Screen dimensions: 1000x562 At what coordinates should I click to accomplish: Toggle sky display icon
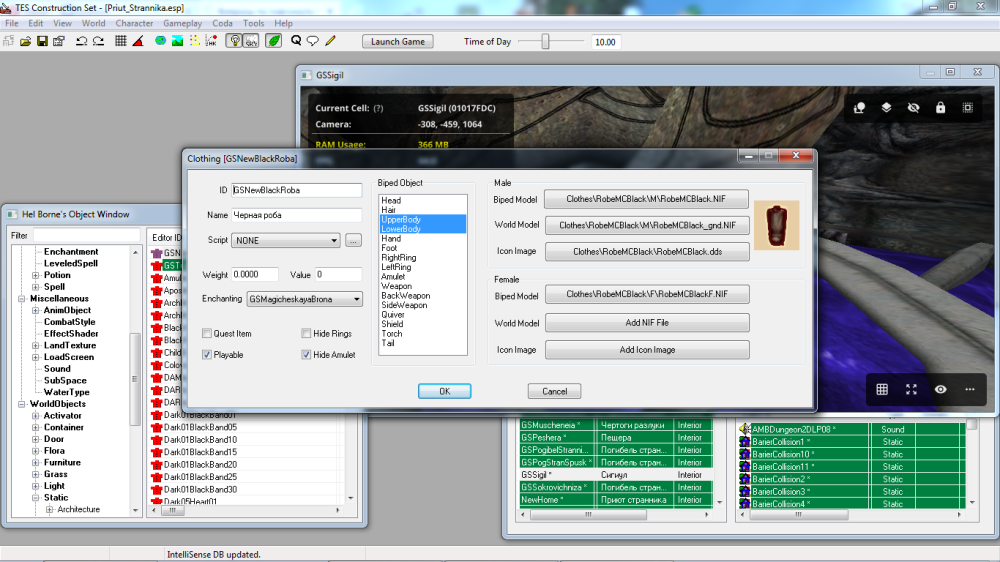point(251,41)
